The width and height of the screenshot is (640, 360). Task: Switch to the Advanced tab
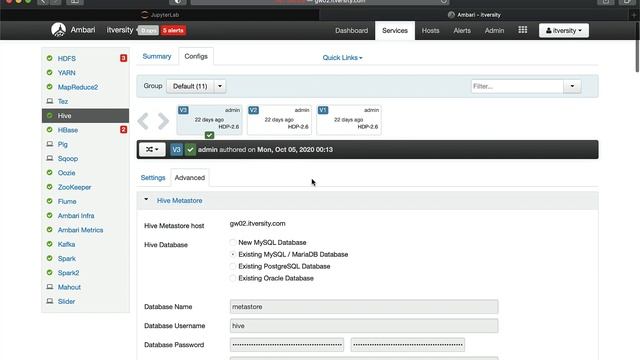pos(190,178)
